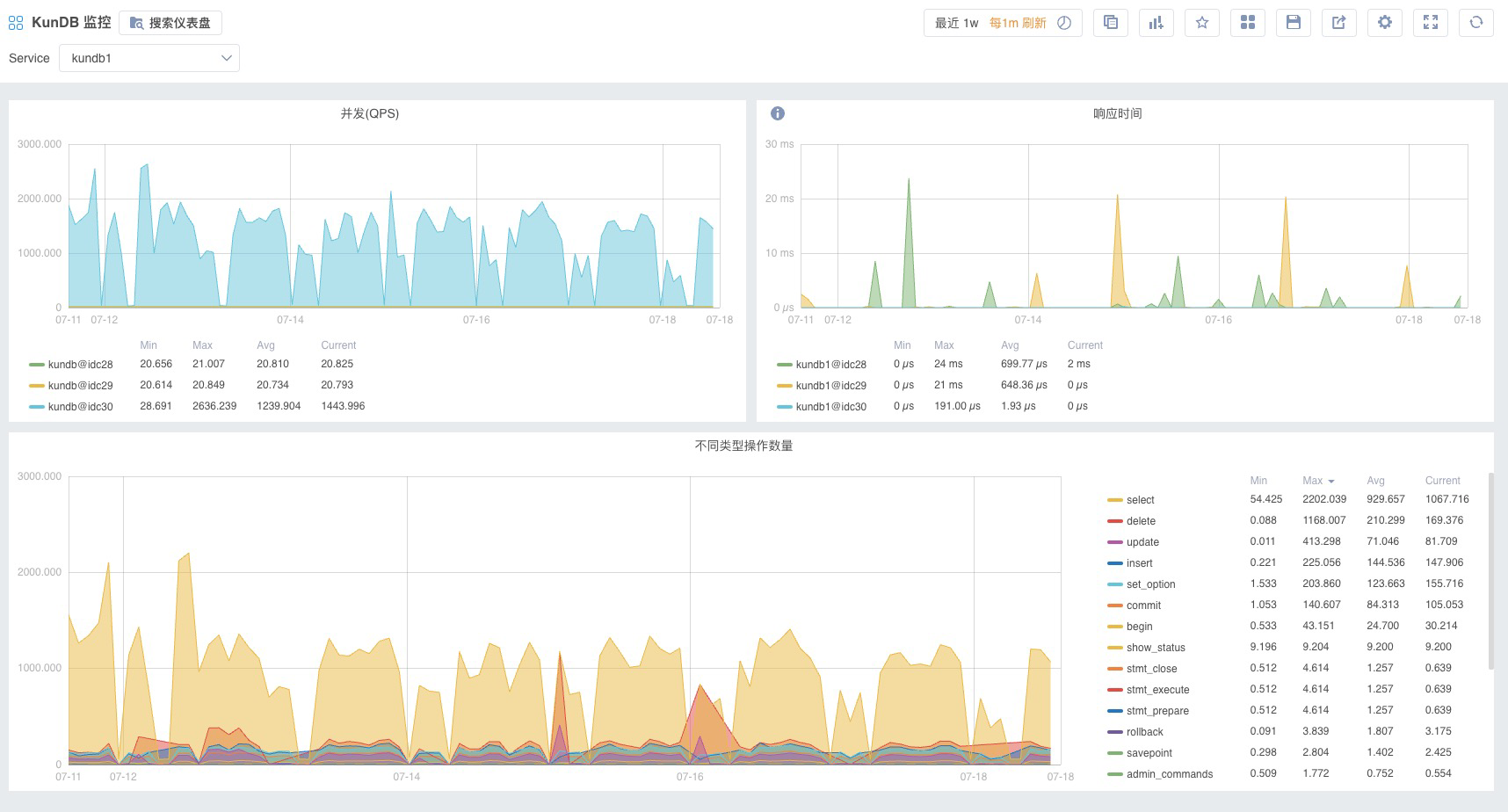
Task: Sort operations legend by Min column
Action: pyautogui.click(x=1258, y=481)
